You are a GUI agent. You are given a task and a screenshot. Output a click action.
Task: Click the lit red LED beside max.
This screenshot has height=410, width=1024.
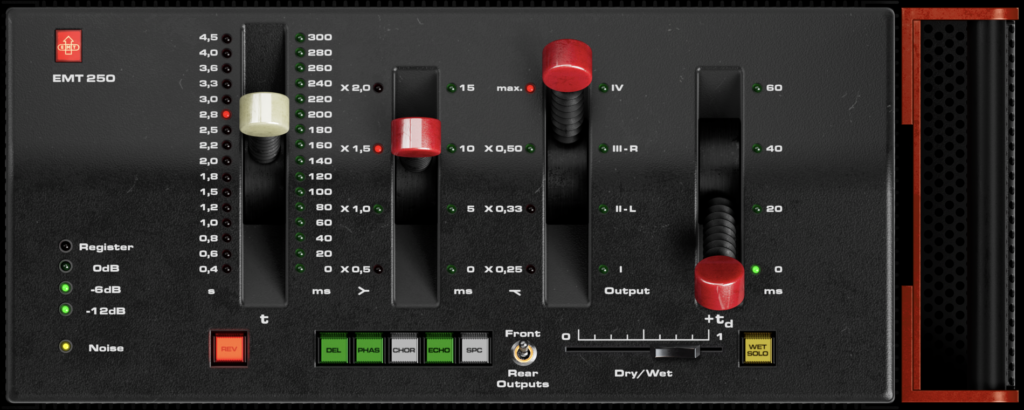[x=530, y=87]
